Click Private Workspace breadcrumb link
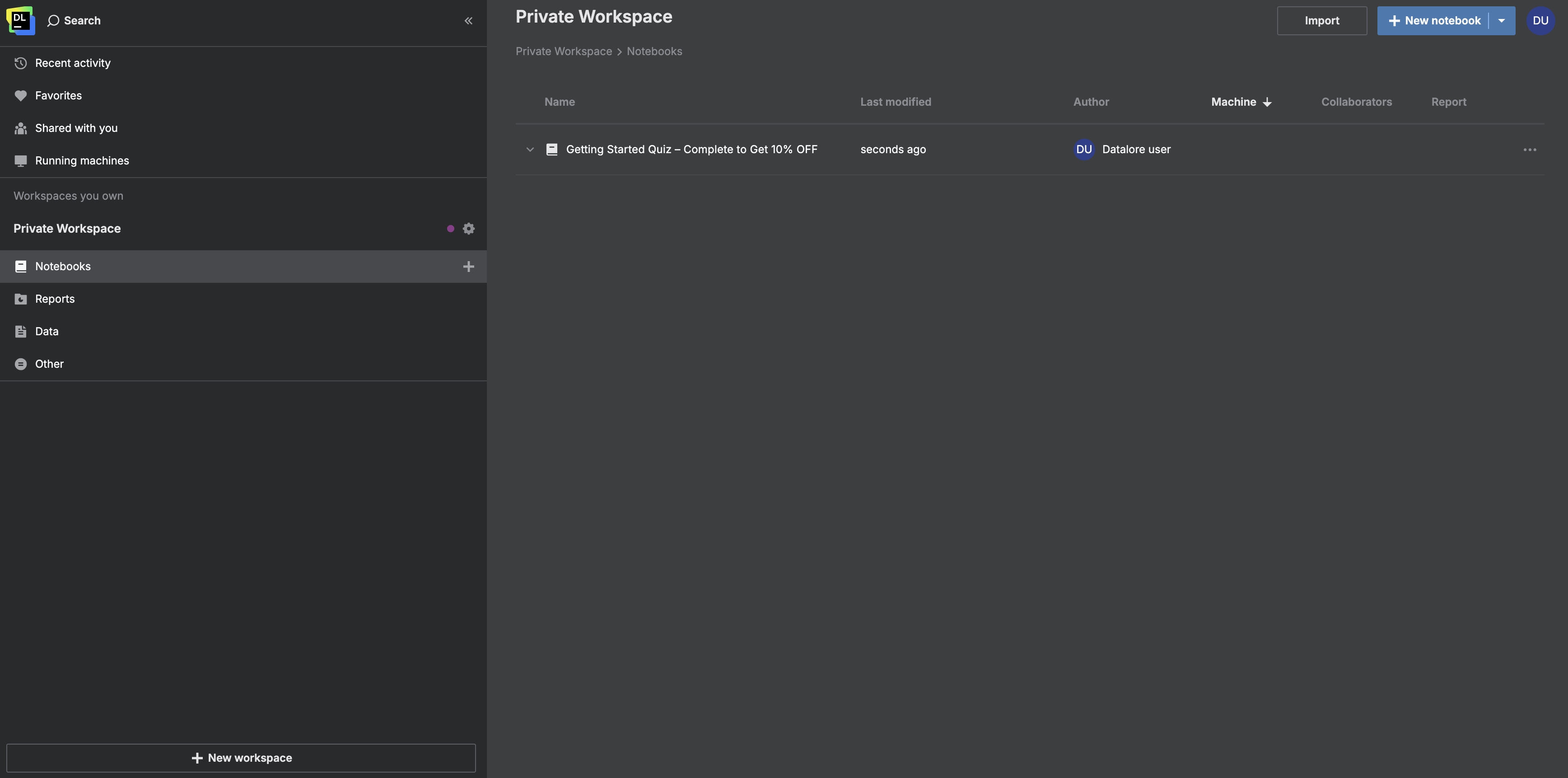This screenshot has height=778, width=1568. pos(563,52)
